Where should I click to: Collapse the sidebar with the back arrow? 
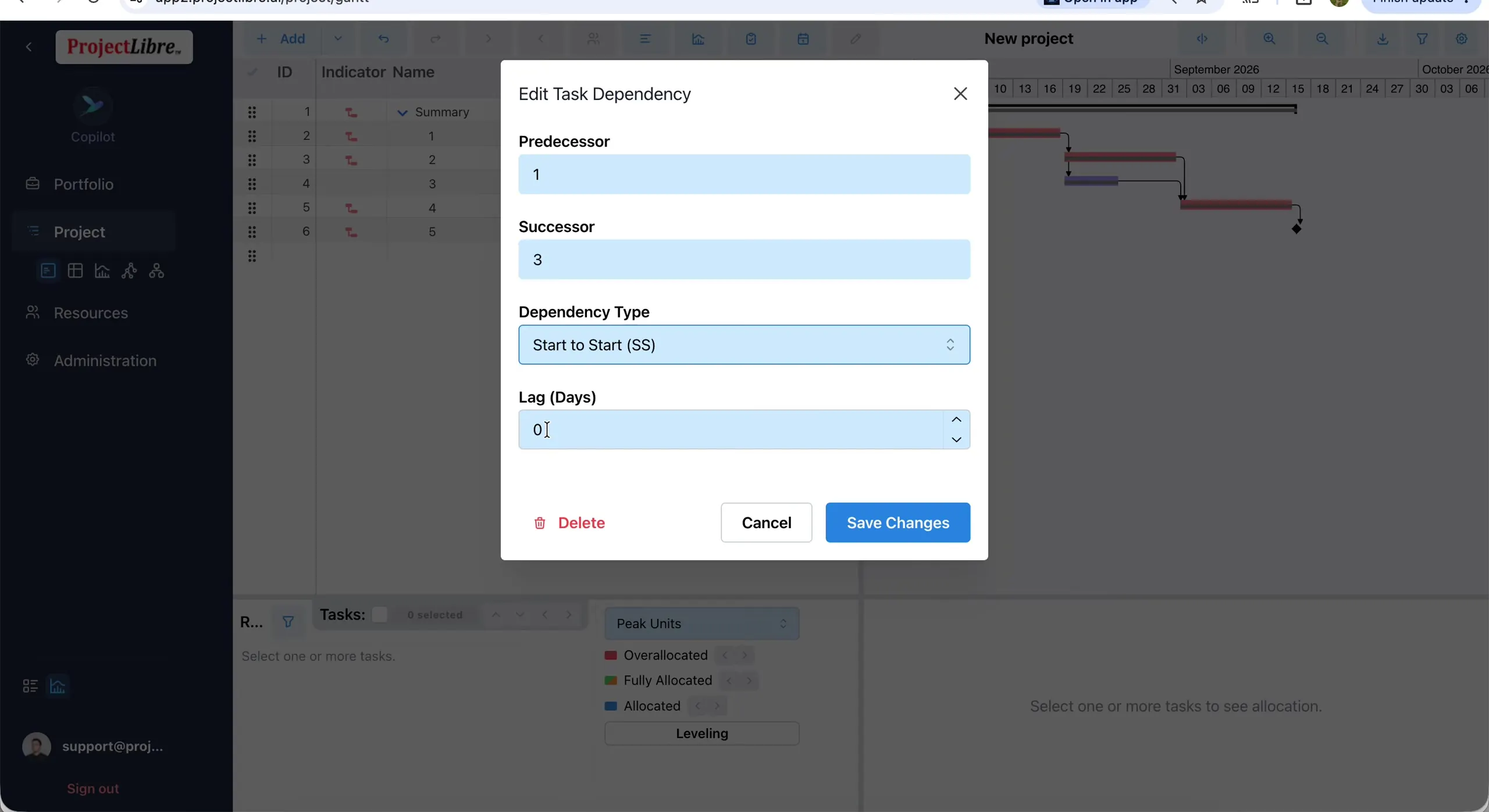pos(29,47)
